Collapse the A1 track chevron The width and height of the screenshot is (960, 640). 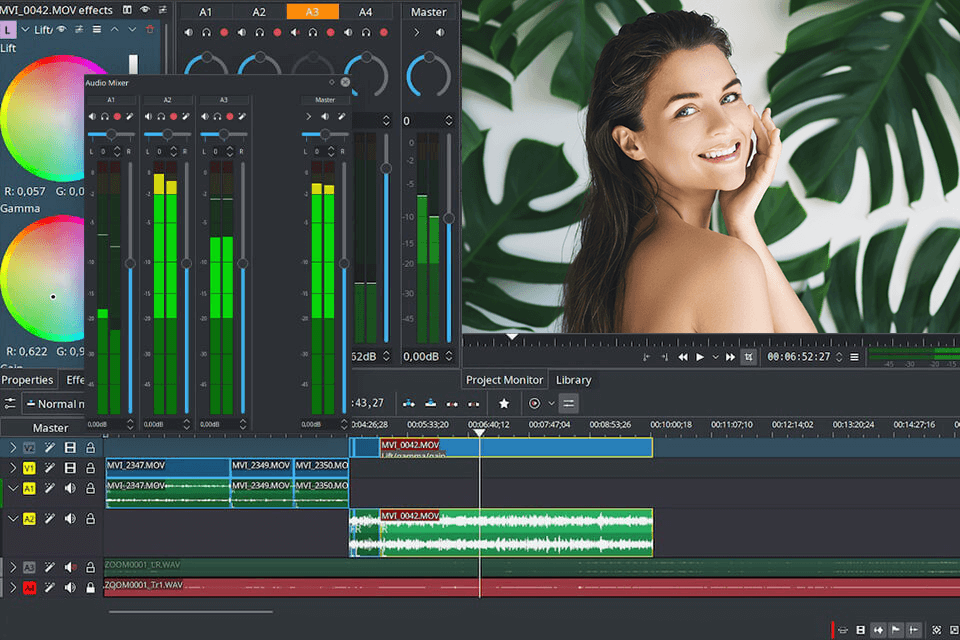[x=13, y=488]
